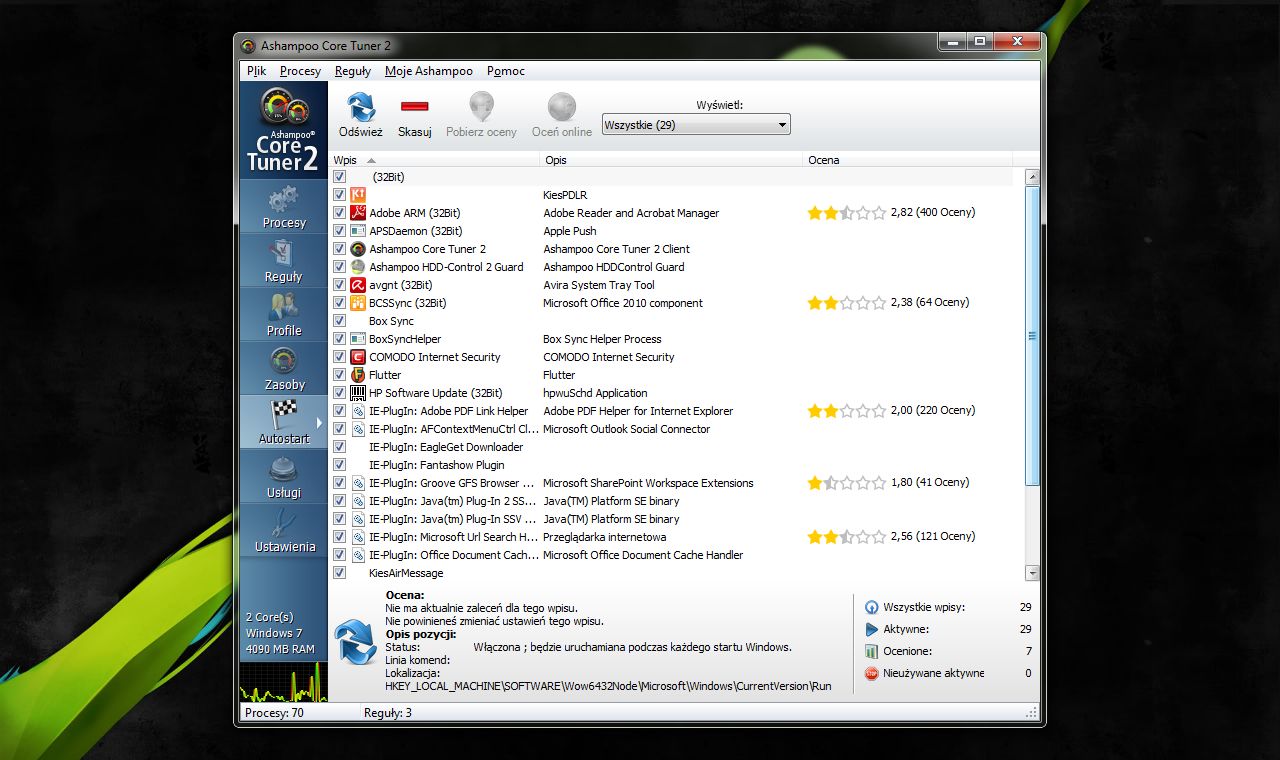The height and width of the screenshot is (760, 1280).
Task: Click the Ashampoo Core Tuner 2 logo
Action: click(x=284, y=130)
